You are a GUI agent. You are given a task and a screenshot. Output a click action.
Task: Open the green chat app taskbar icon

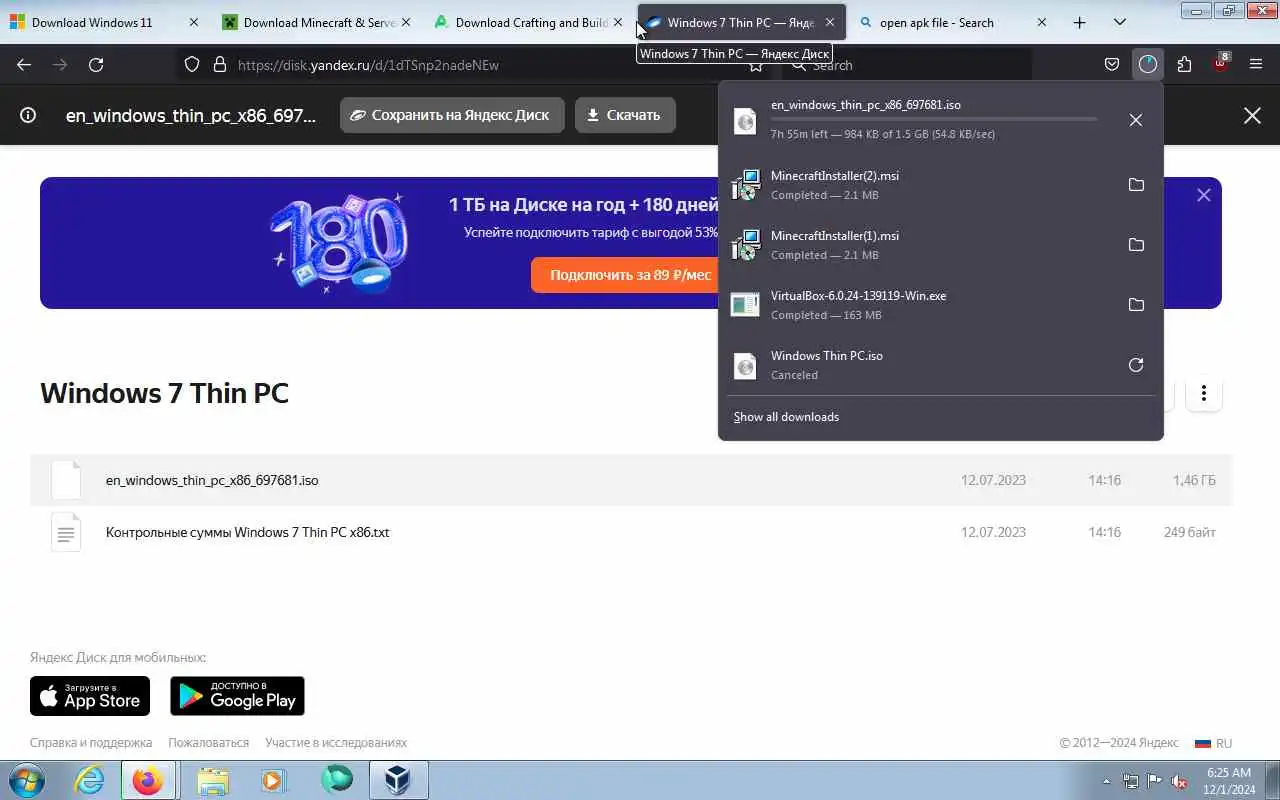[x=337, y=780]
